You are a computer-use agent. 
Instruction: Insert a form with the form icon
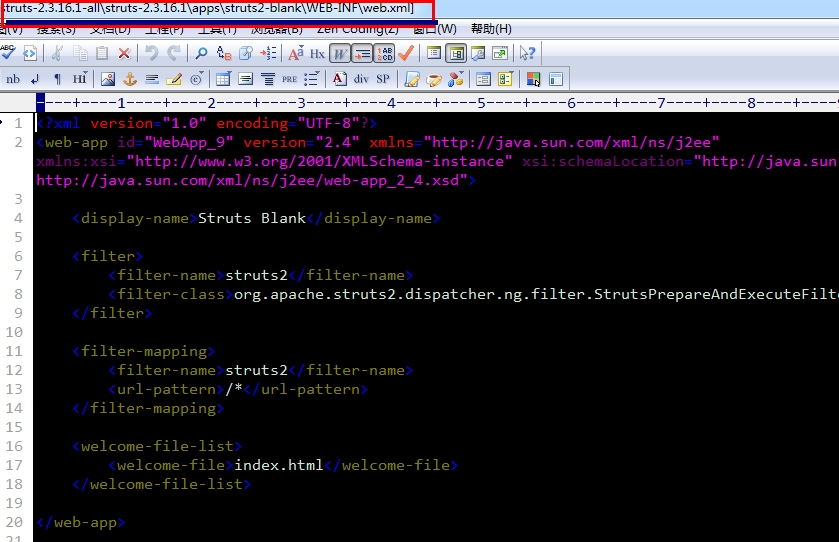[483, 79]
